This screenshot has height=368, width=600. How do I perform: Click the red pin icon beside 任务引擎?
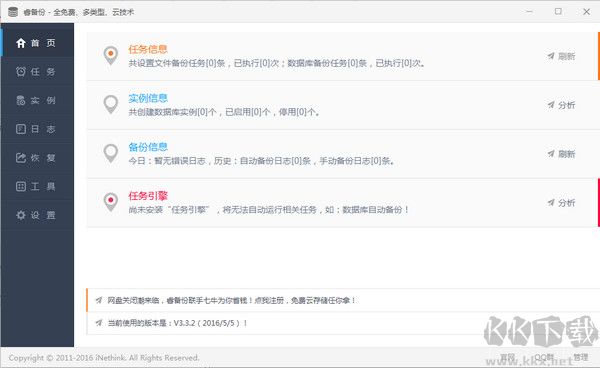(111, 202)
